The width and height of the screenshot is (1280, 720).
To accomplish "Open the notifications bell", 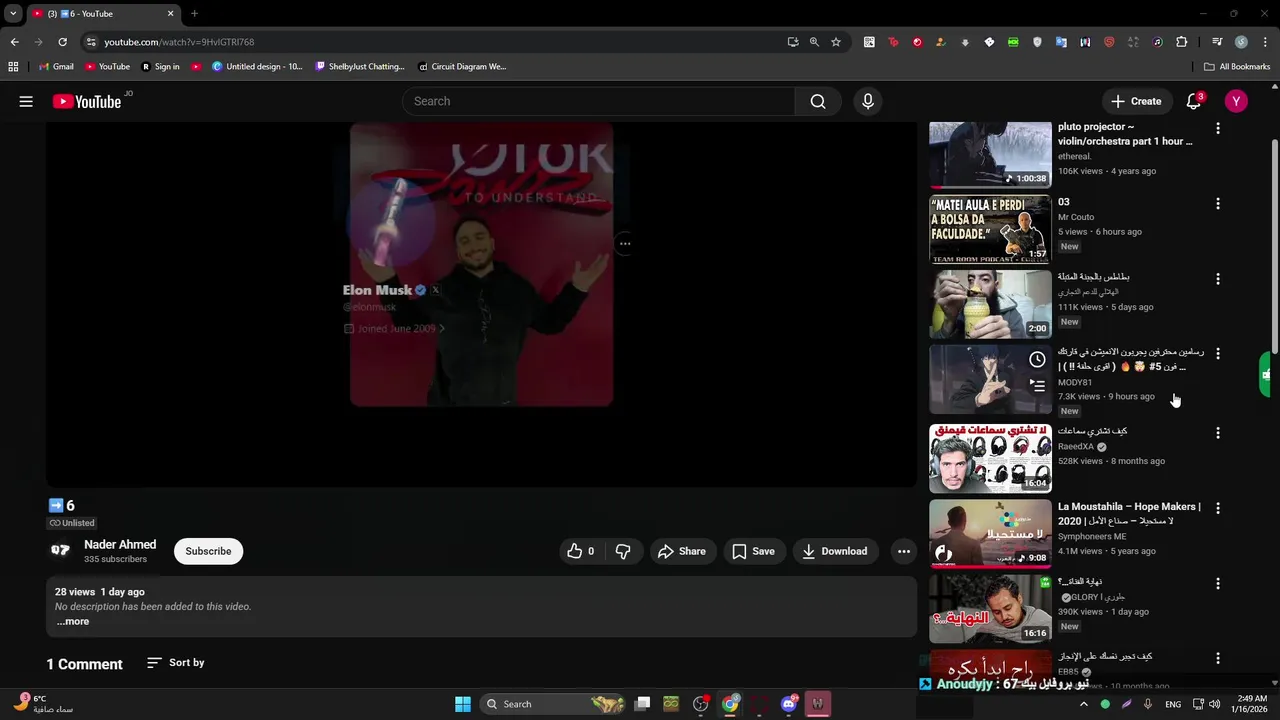I will point(1194,101).
